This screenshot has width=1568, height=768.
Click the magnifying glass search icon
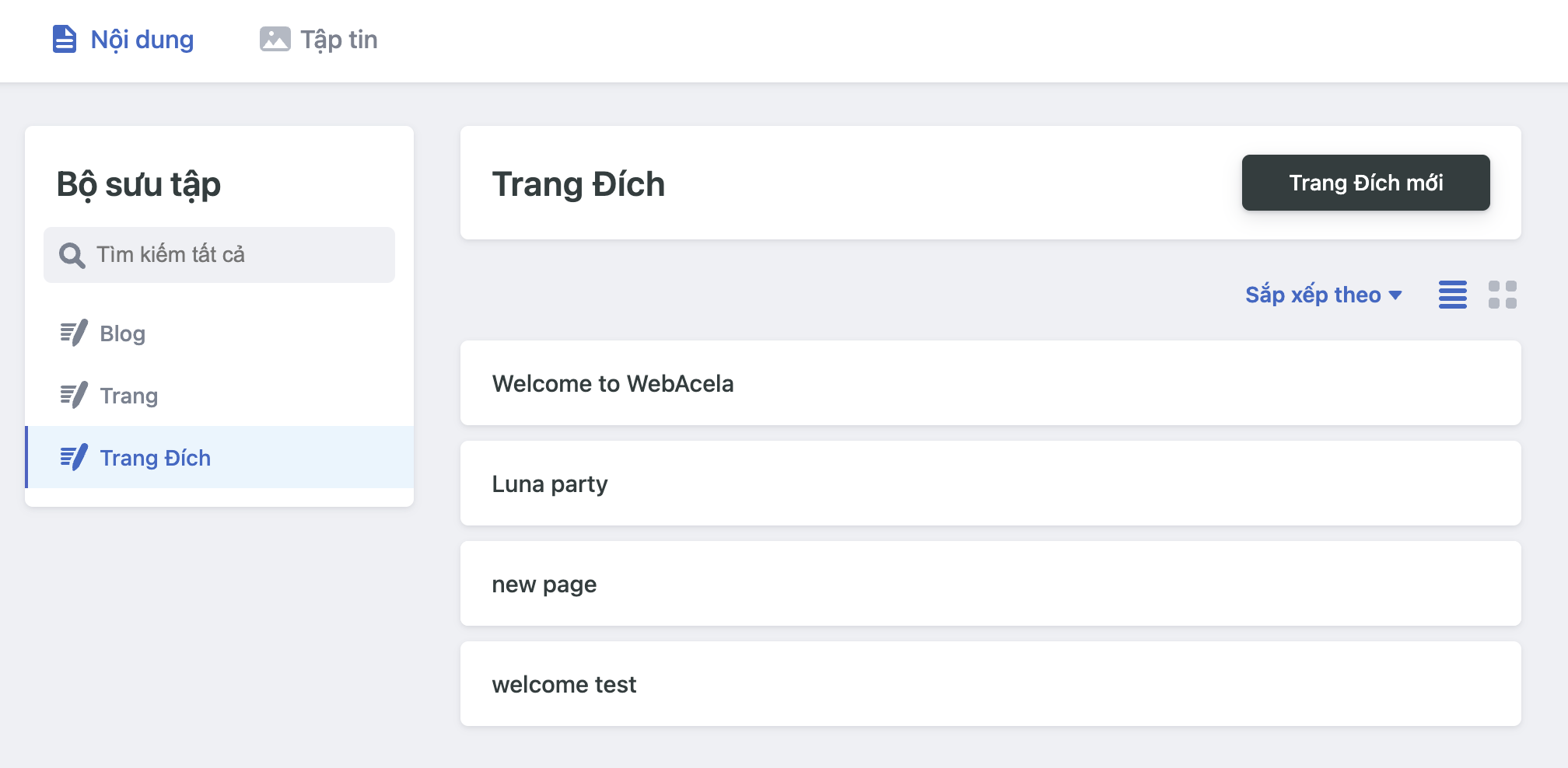pos(71,254)
